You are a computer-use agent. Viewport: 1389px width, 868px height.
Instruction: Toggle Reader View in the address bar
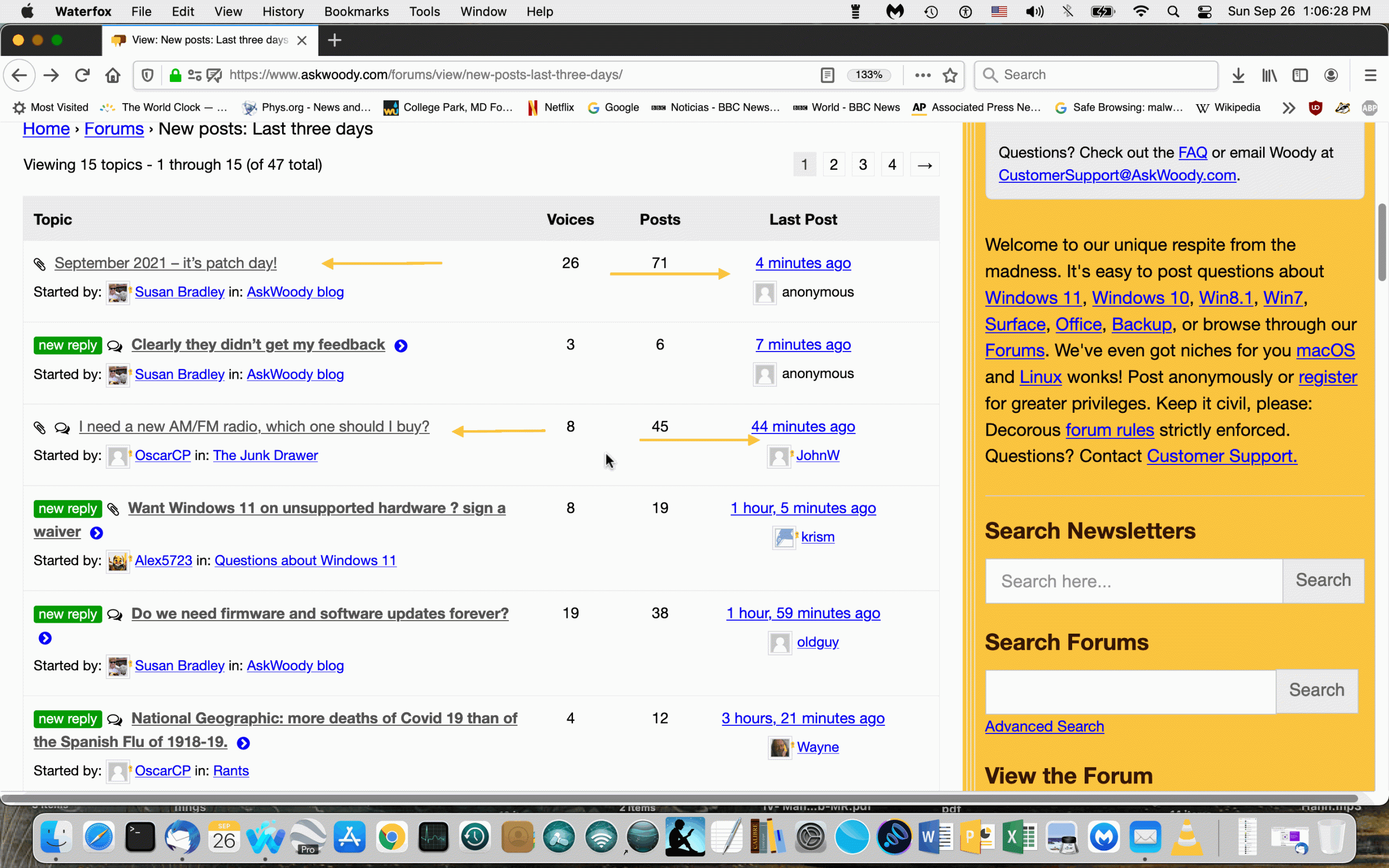click(x=827, y=75)
